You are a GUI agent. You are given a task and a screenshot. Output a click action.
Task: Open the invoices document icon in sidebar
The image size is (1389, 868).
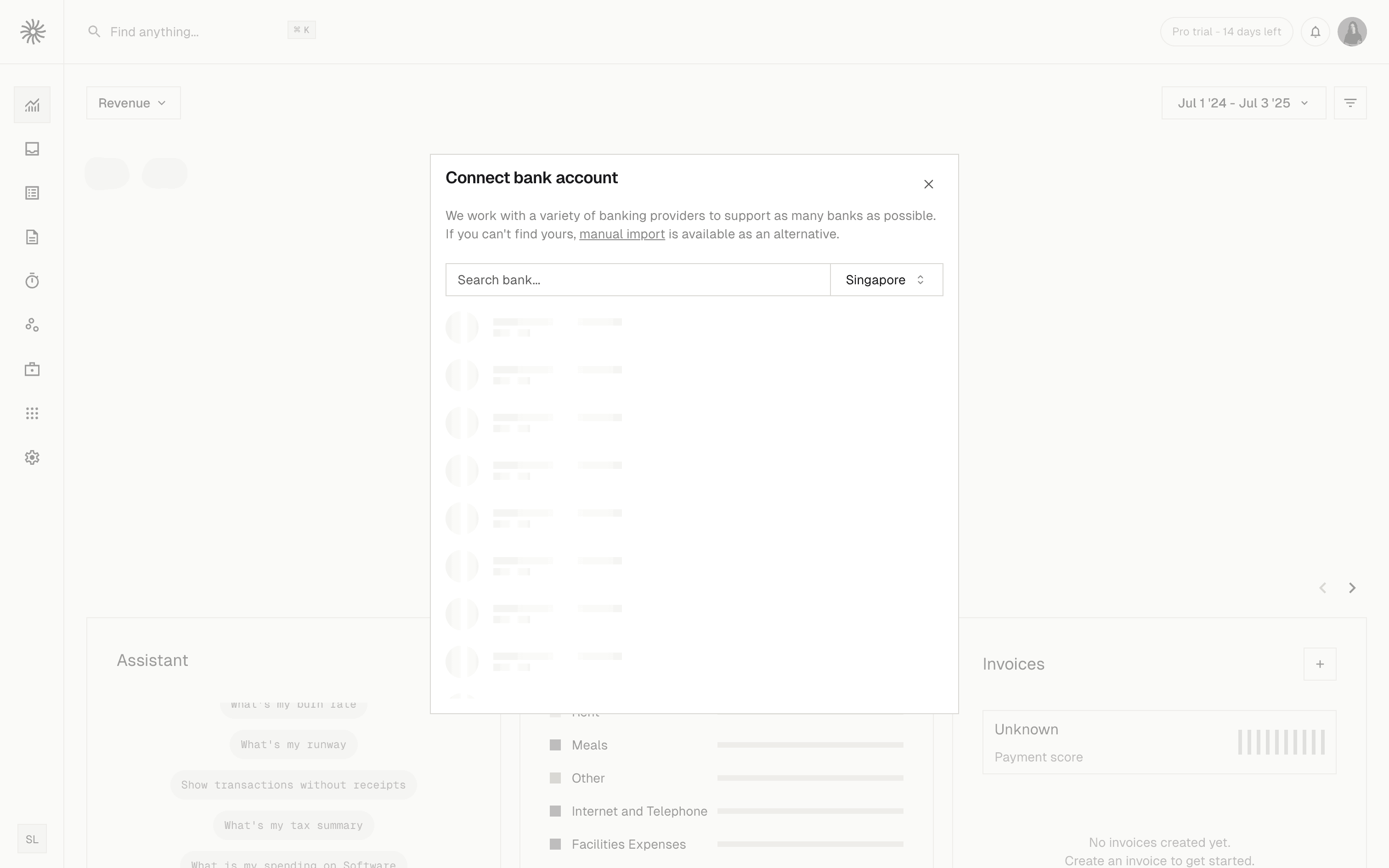click(32, 237)
